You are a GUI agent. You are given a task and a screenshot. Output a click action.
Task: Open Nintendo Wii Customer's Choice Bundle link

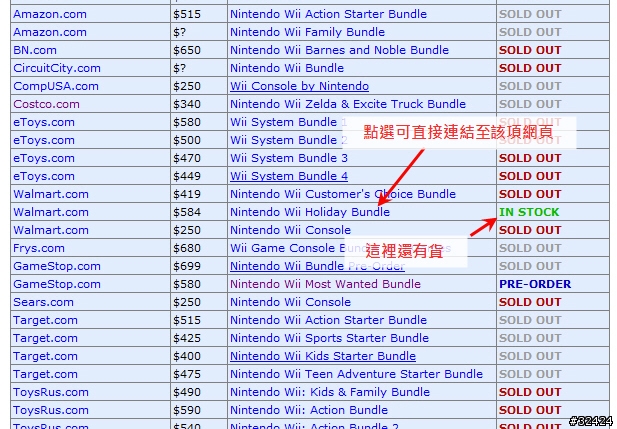click(343, 194)
